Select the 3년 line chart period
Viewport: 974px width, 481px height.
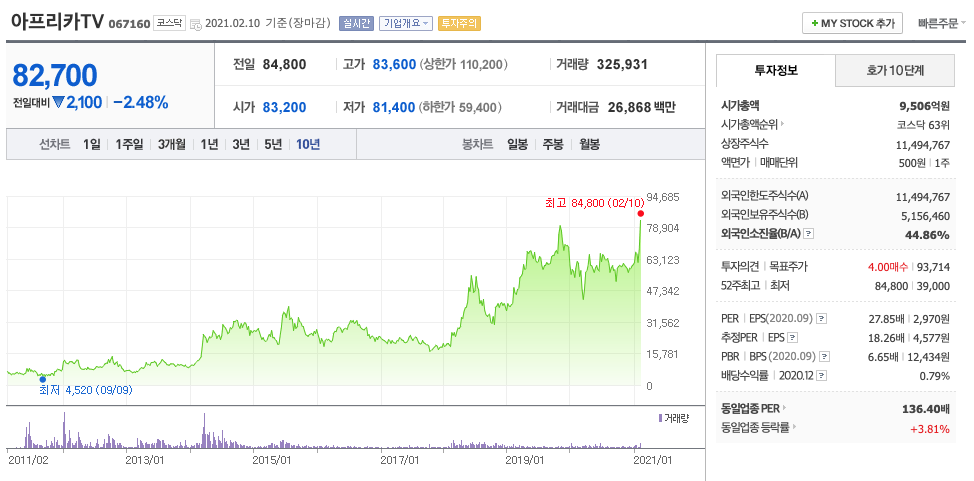tap(241, 144)
